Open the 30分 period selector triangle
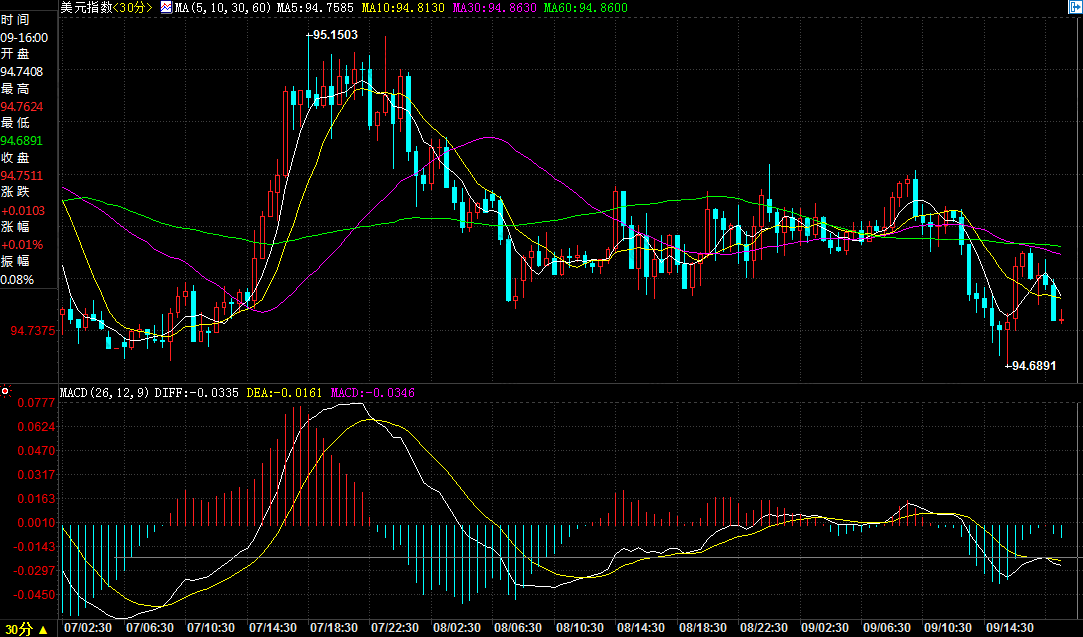 coord(44,629)
